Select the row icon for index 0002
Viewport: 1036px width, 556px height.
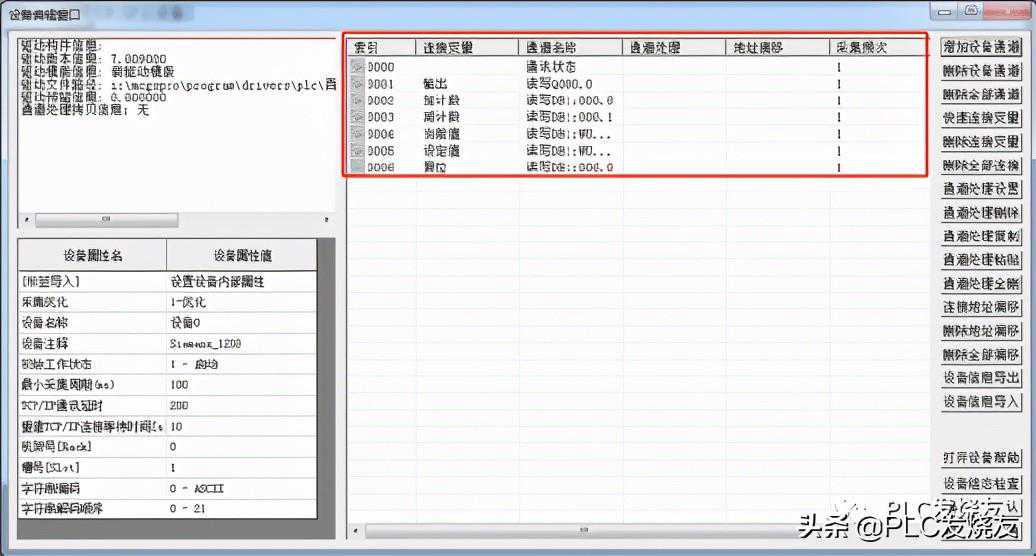pyautogui.click(x=358, y=101)
